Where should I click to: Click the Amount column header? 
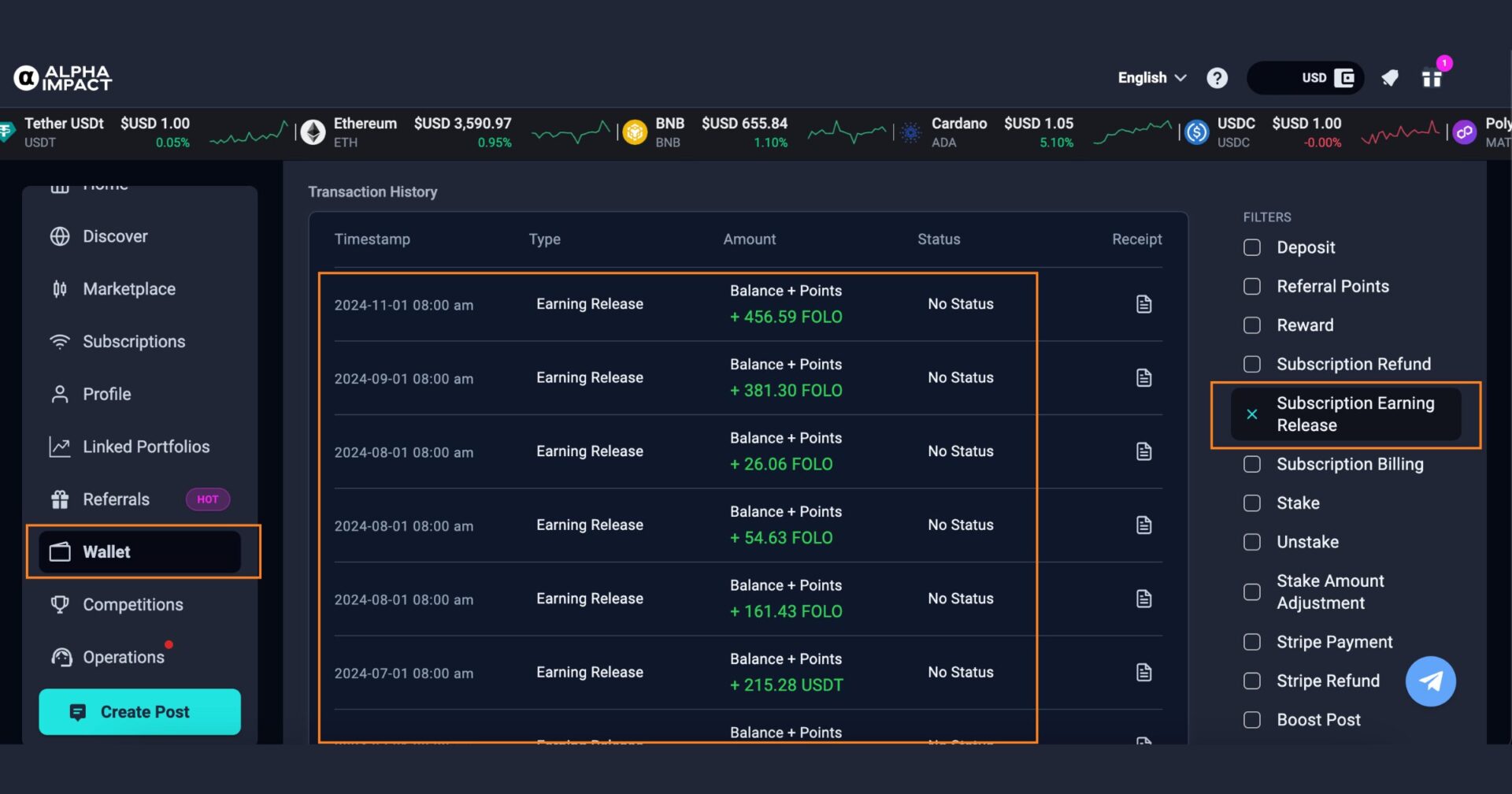pyautogui.click(x=750, y=239)
